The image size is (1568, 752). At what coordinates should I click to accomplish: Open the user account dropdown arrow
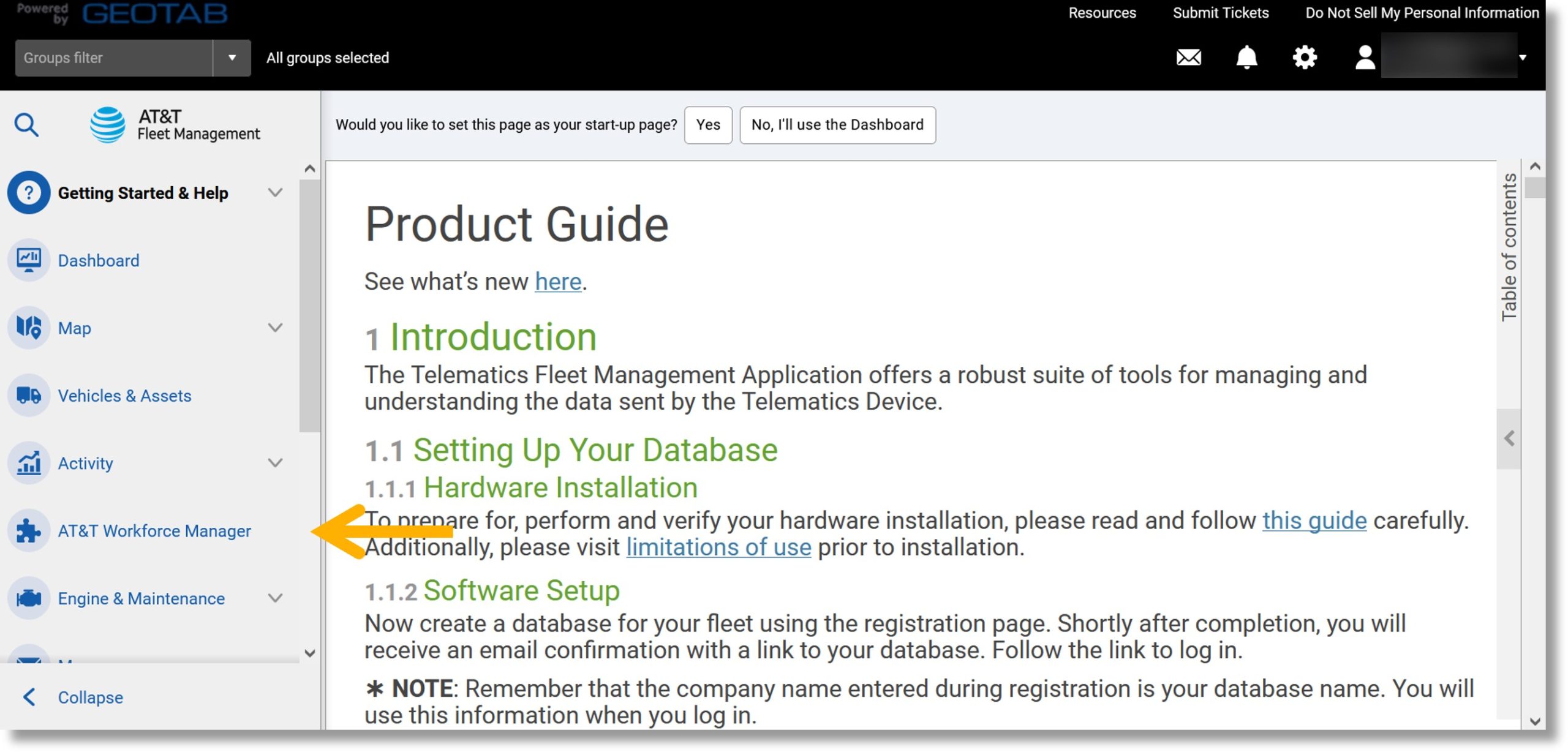(1523, 58)
